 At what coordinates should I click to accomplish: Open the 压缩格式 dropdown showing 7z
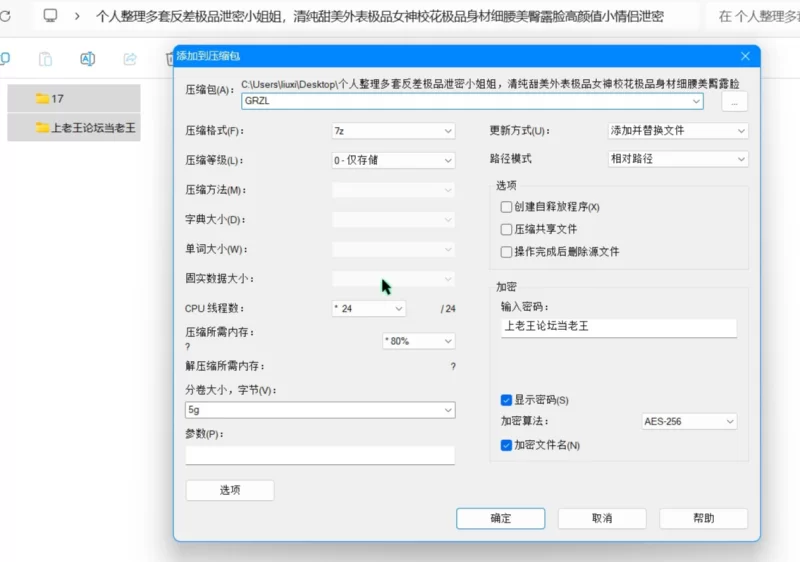pyautogui.click(x=393, y=131)
